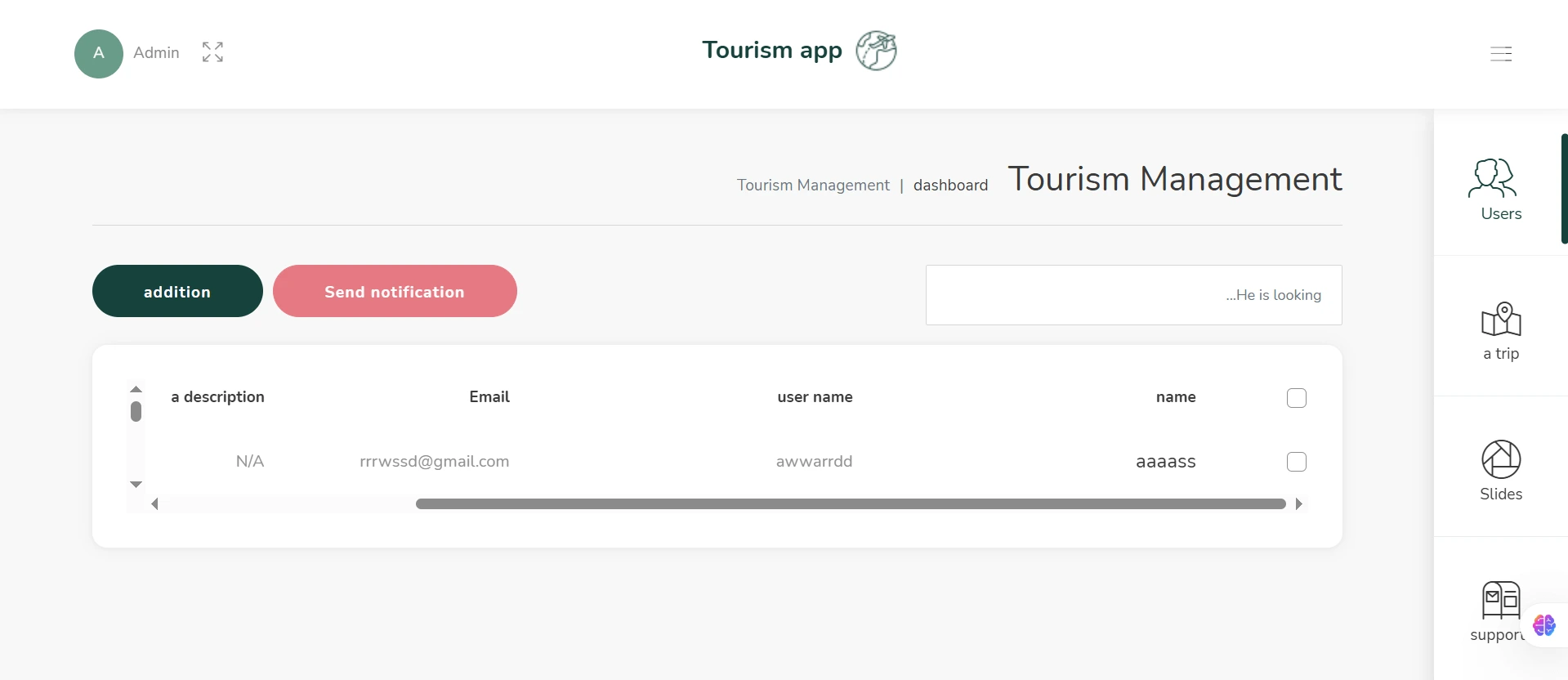
Task: Open the hamburger menu icon
Action: pyautogui.click(x=1501, y=54)
